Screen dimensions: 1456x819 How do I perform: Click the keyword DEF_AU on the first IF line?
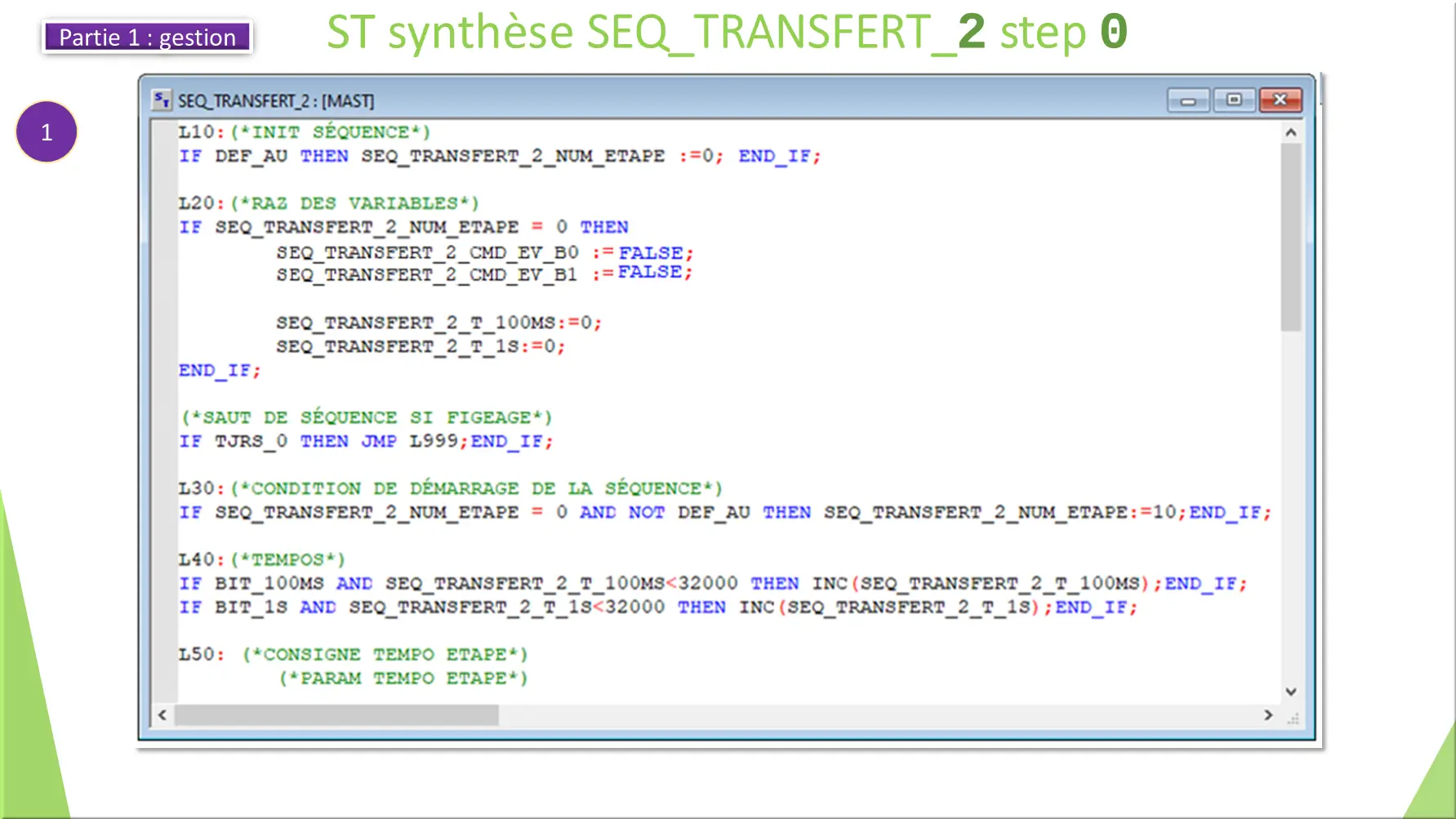pyautogui.click(x=252, y=156)
